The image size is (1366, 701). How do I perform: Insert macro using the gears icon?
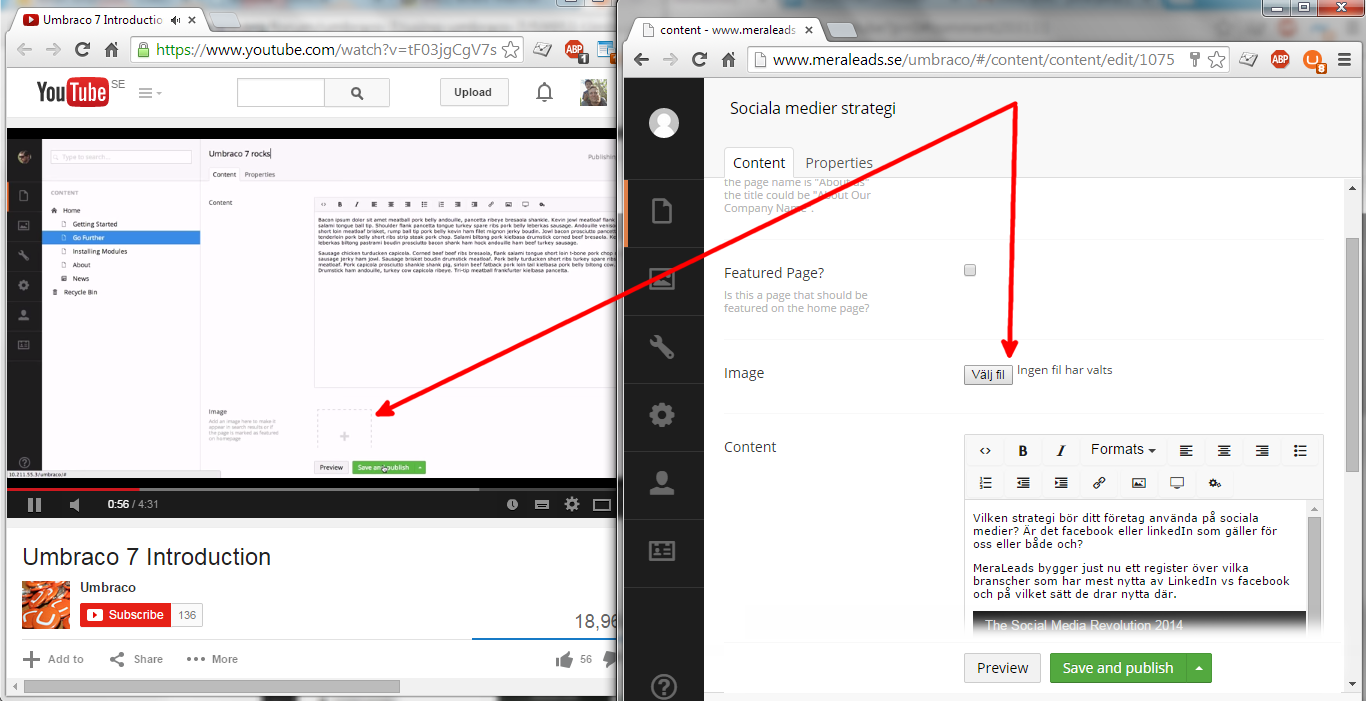[1215, 483]
